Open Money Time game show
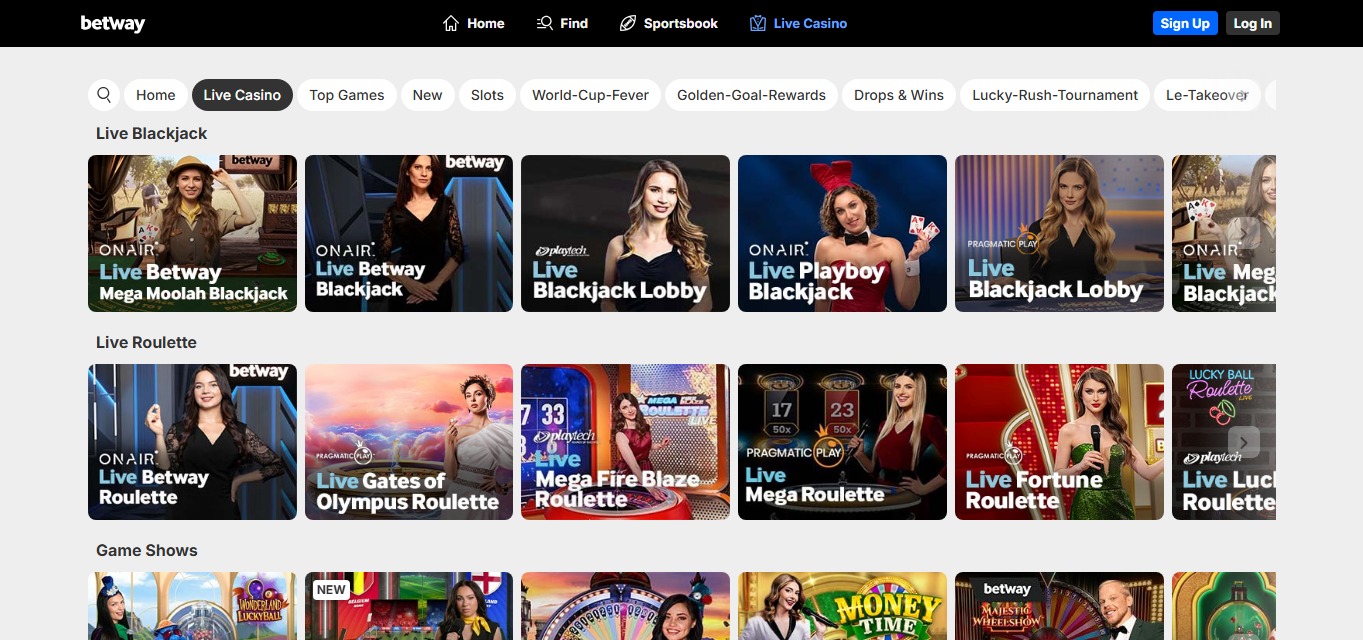1363x640 pixels. [842, 606]
